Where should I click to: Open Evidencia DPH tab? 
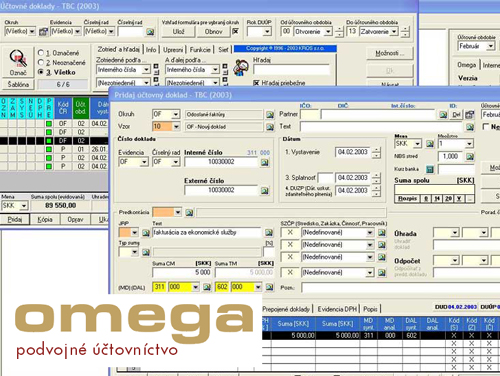(x=337, y=309)
